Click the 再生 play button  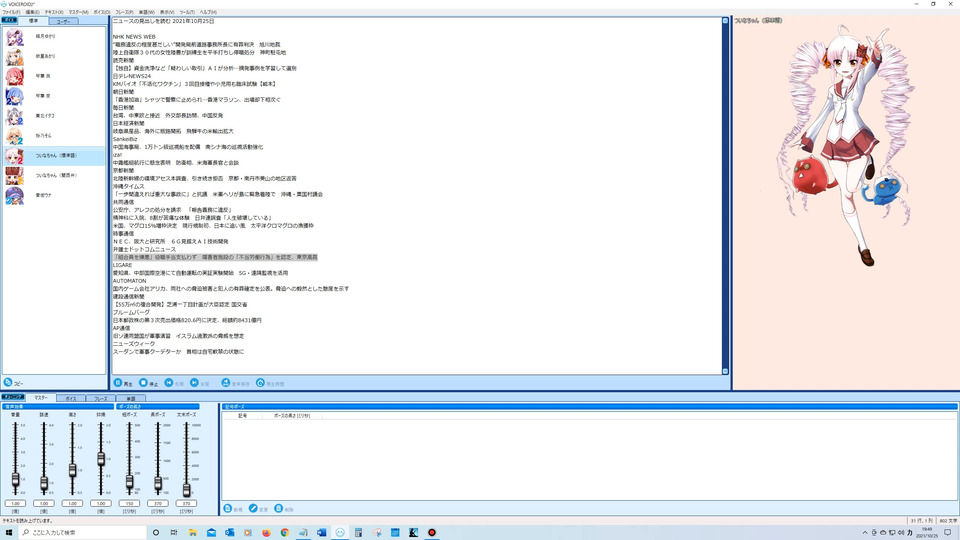tap(123, 383)
